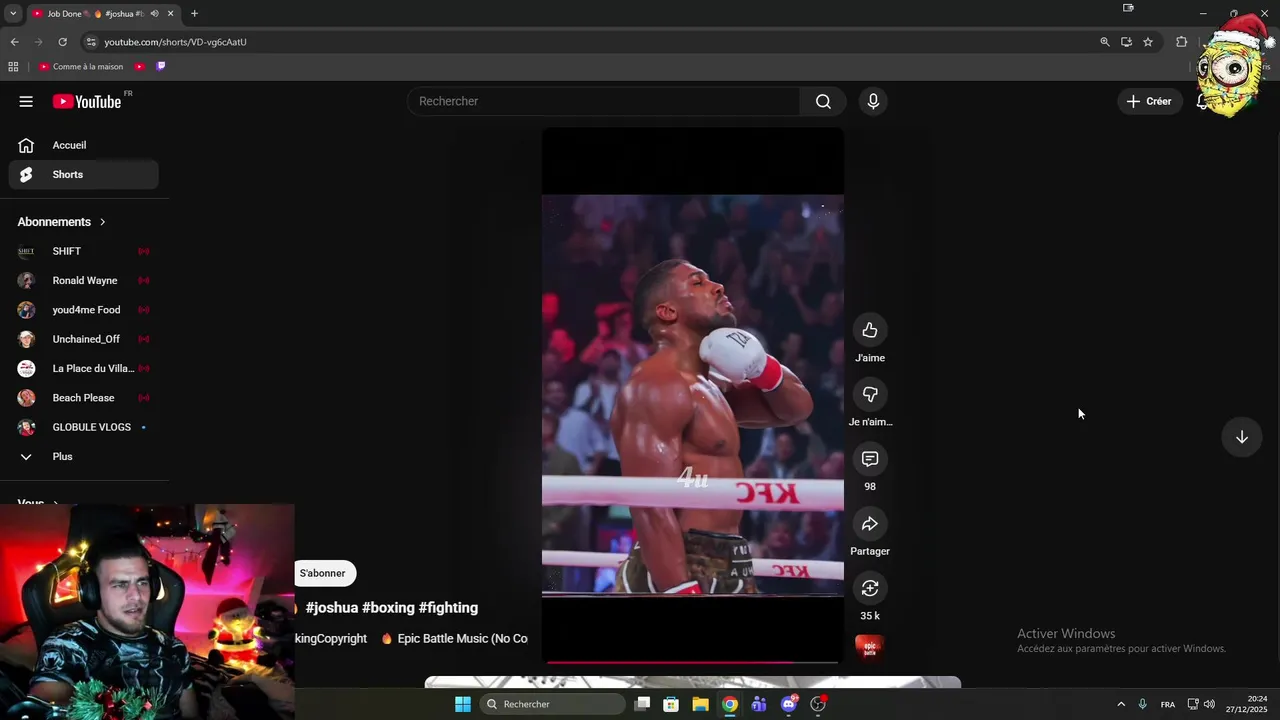This screenshot has width=1280, height=720.
Task: Expand subscriptions list with Plus
Action: point(84,456)
